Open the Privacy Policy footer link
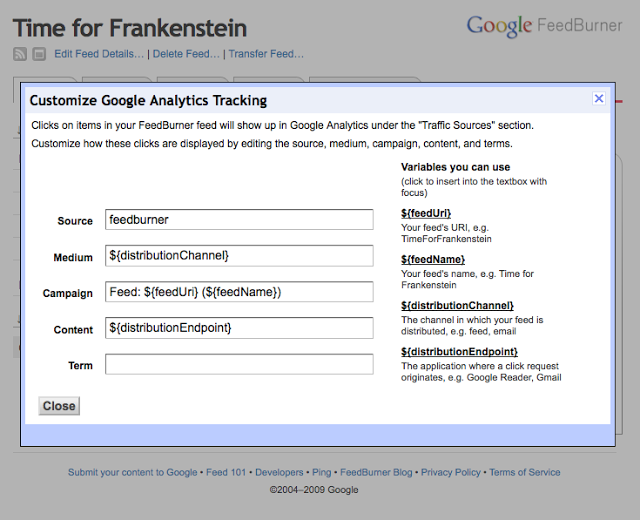Viewport: 640px width, 520px height. pyautogui.click(x=450, y=472)
